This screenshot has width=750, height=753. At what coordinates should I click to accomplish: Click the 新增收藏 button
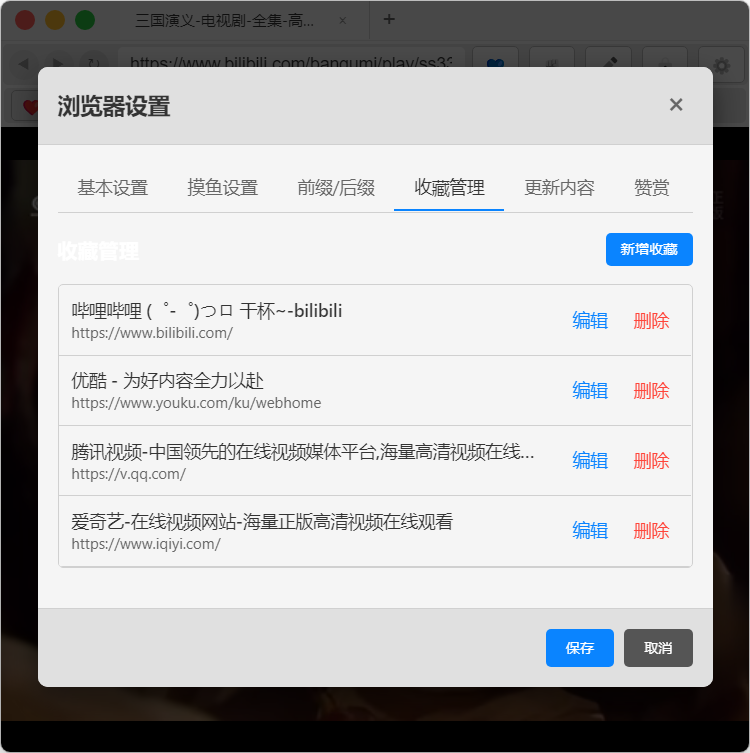(x=649, y=249)
